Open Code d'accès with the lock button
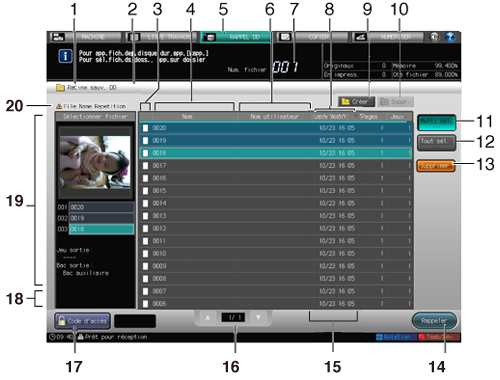The image size is (500, 380). click(x=83, y=321)
